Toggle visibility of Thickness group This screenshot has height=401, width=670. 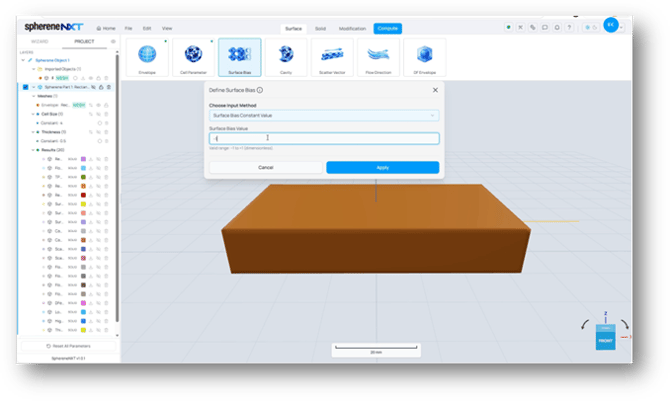[x=98, y=132]
